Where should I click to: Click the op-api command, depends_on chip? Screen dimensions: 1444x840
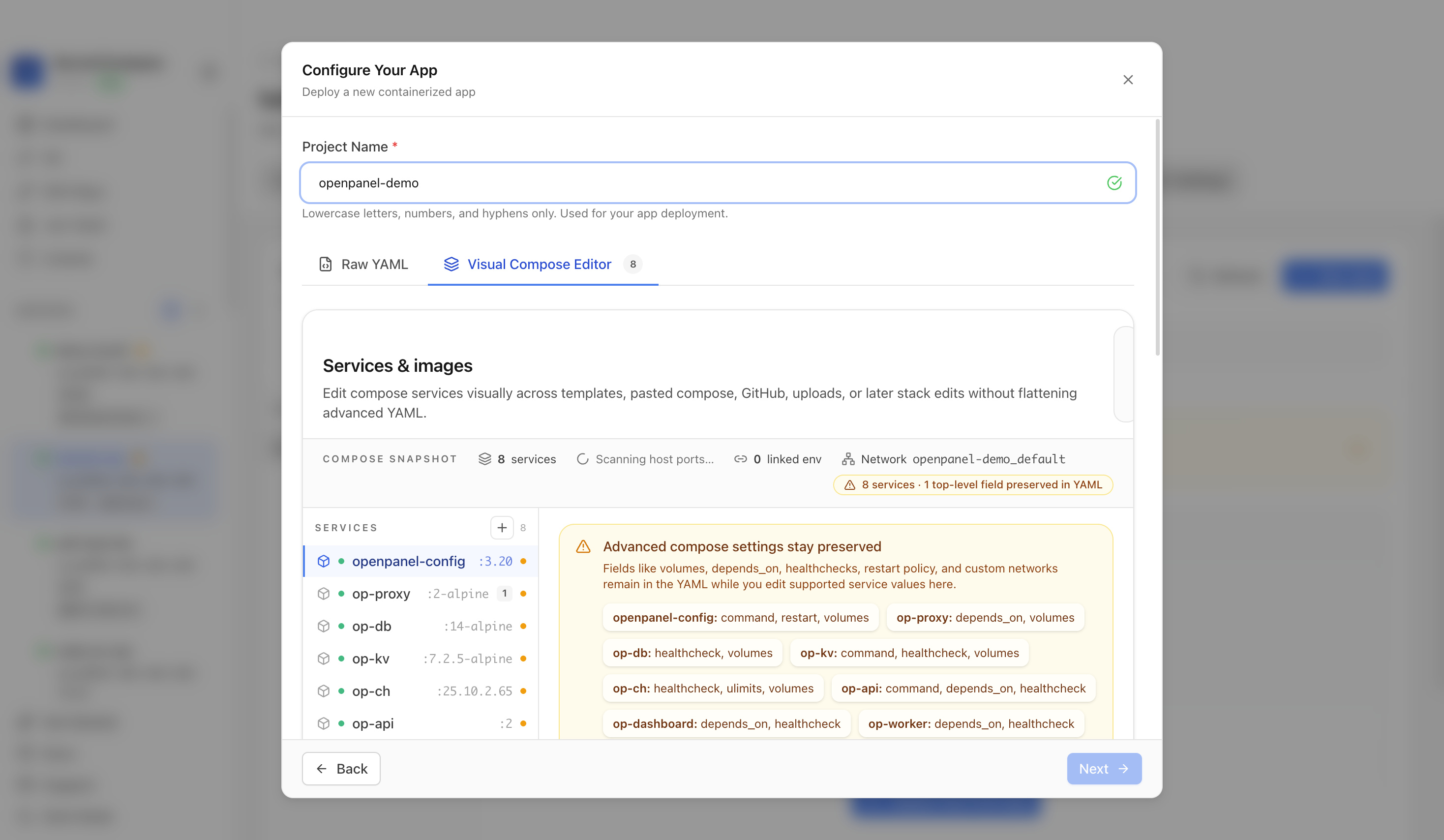(x=963, y=688)
